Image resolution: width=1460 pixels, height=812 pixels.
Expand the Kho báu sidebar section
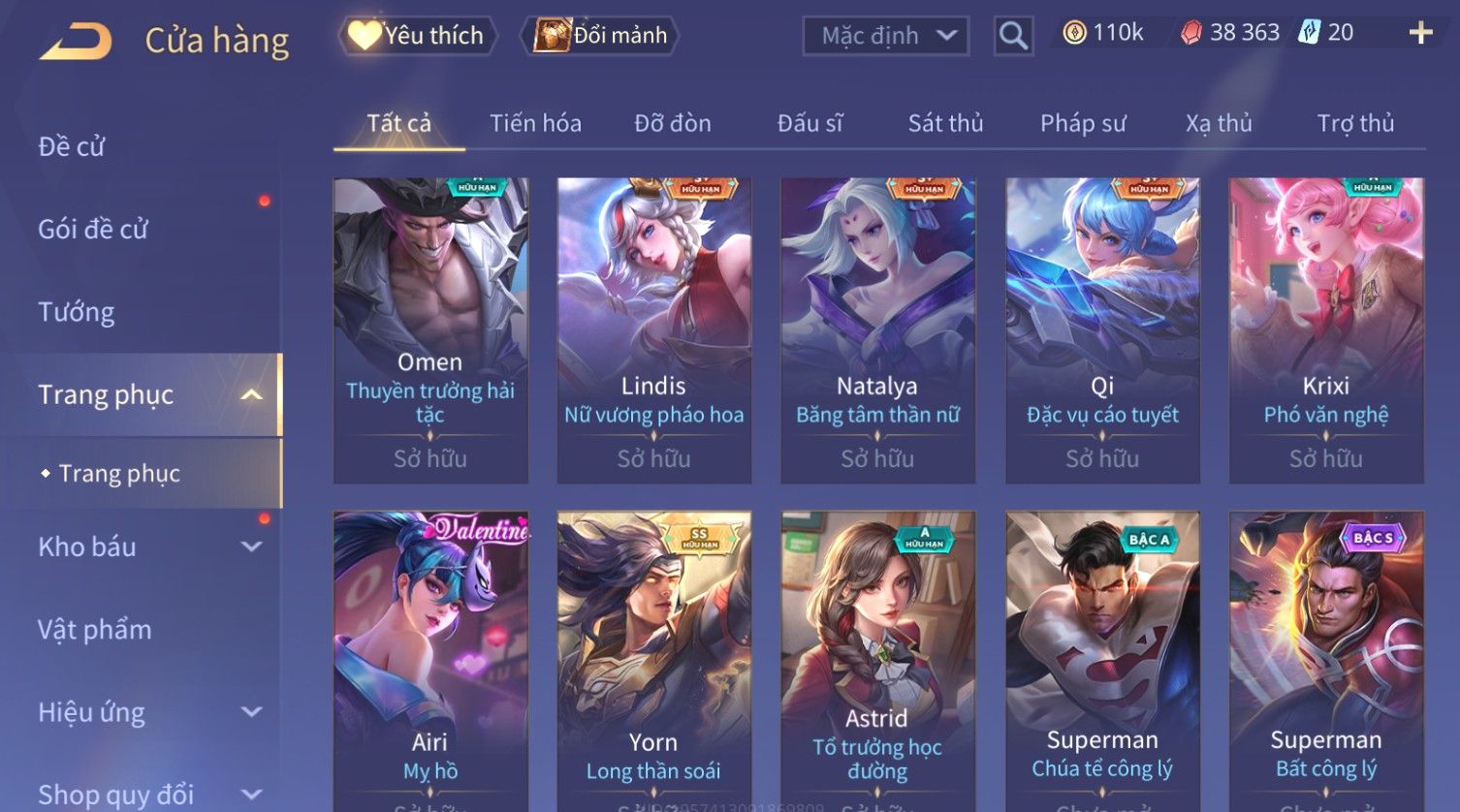coord(251,547)
